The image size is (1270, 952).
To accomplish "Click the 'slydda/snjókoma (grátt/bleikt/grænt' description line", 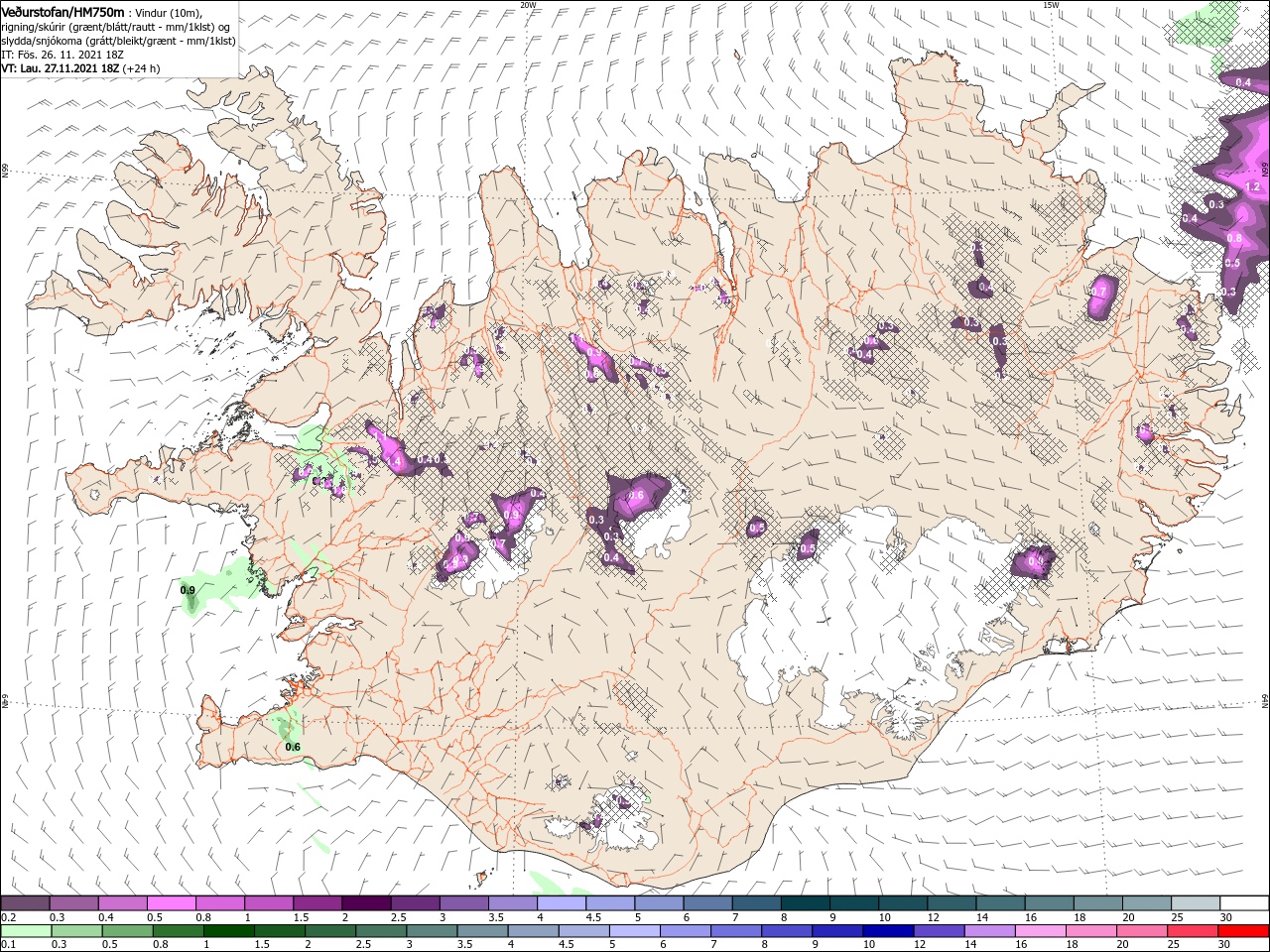I will click(x=118, y=41).
